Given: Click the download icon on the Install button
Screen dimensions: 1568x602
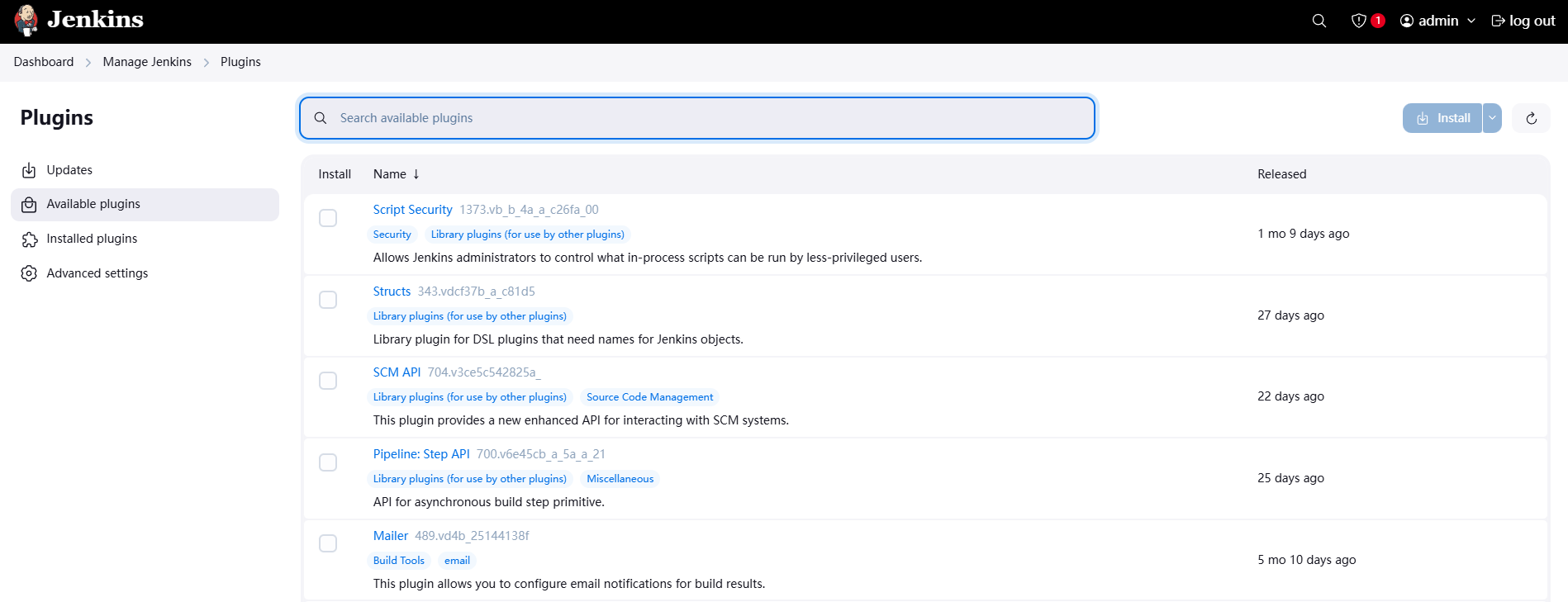Looking at the screenshot, I should [x=1423, y=118].
